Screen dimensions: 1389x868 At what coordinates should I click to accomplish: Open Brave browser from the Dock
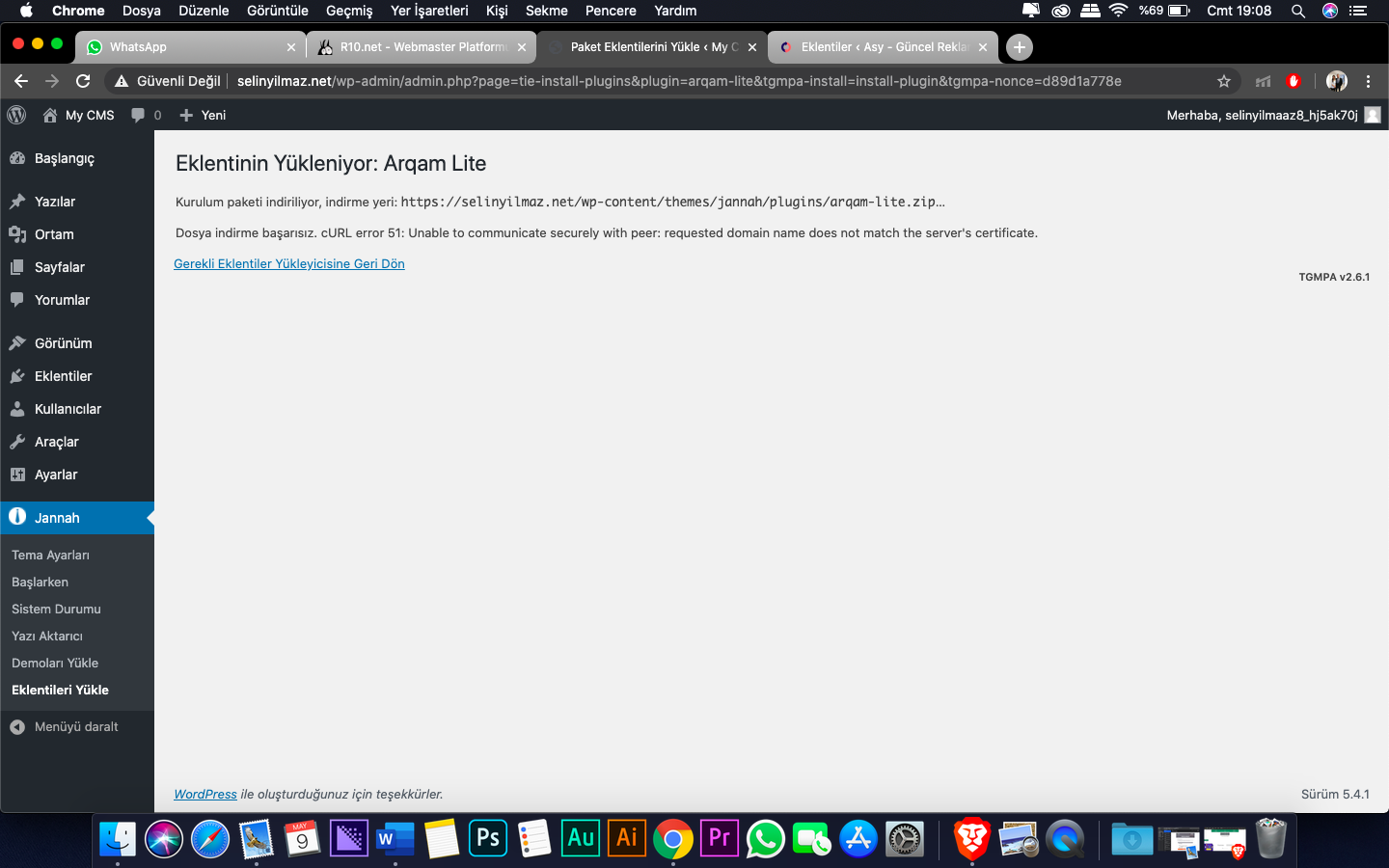[972, 839]
